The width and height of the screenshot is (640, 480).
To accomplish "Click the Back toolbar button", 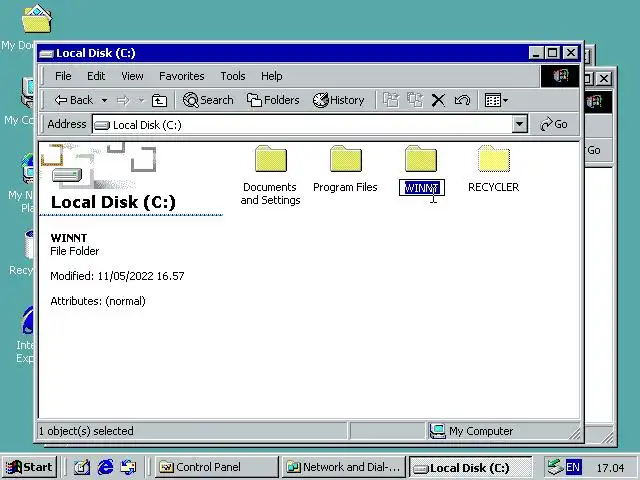I will pyautogui.click(x=73, y=100).
